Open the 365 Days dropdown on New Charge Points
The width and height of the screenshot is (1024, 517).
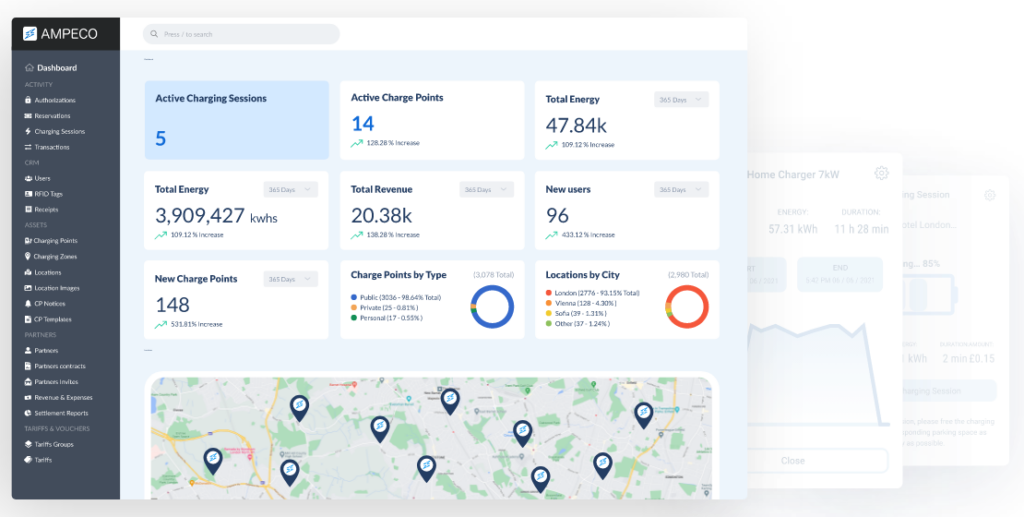pyautogui.click(x=291, y=279)
